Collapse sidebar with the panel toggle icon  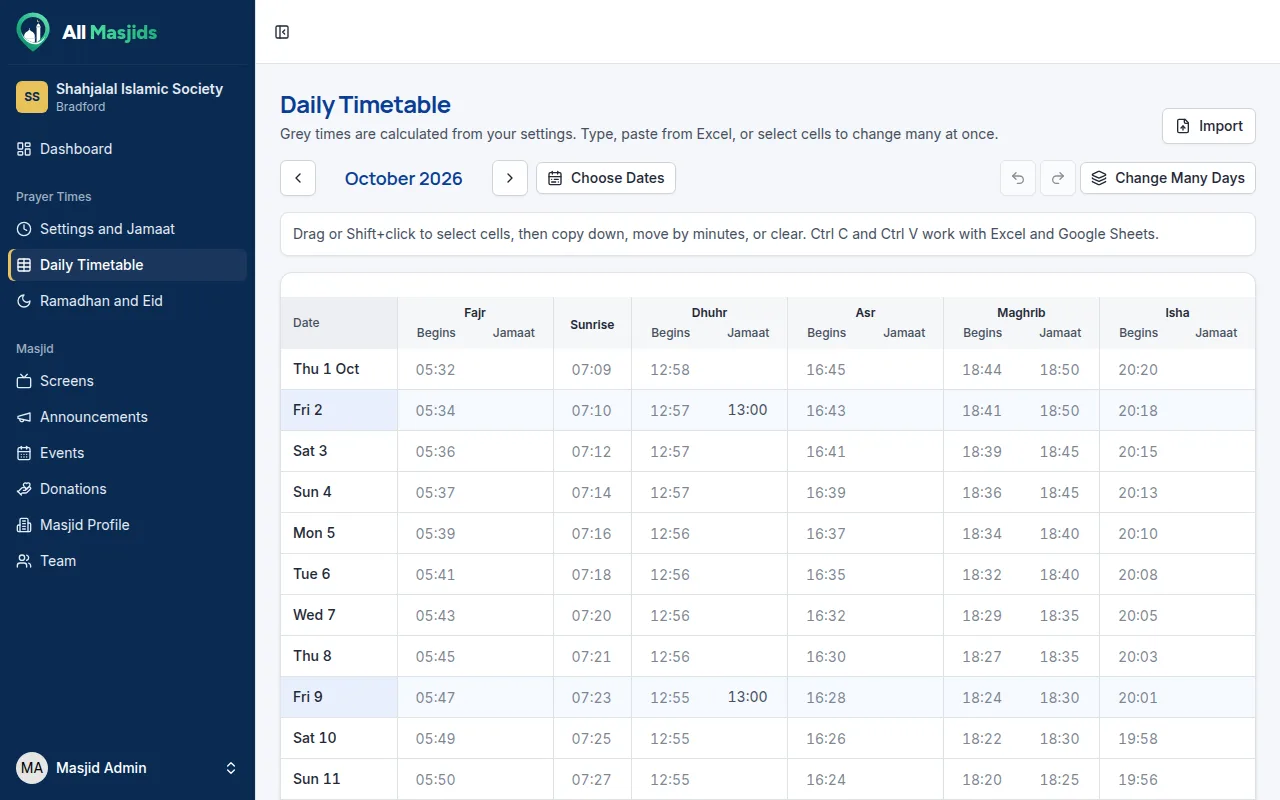282,32
